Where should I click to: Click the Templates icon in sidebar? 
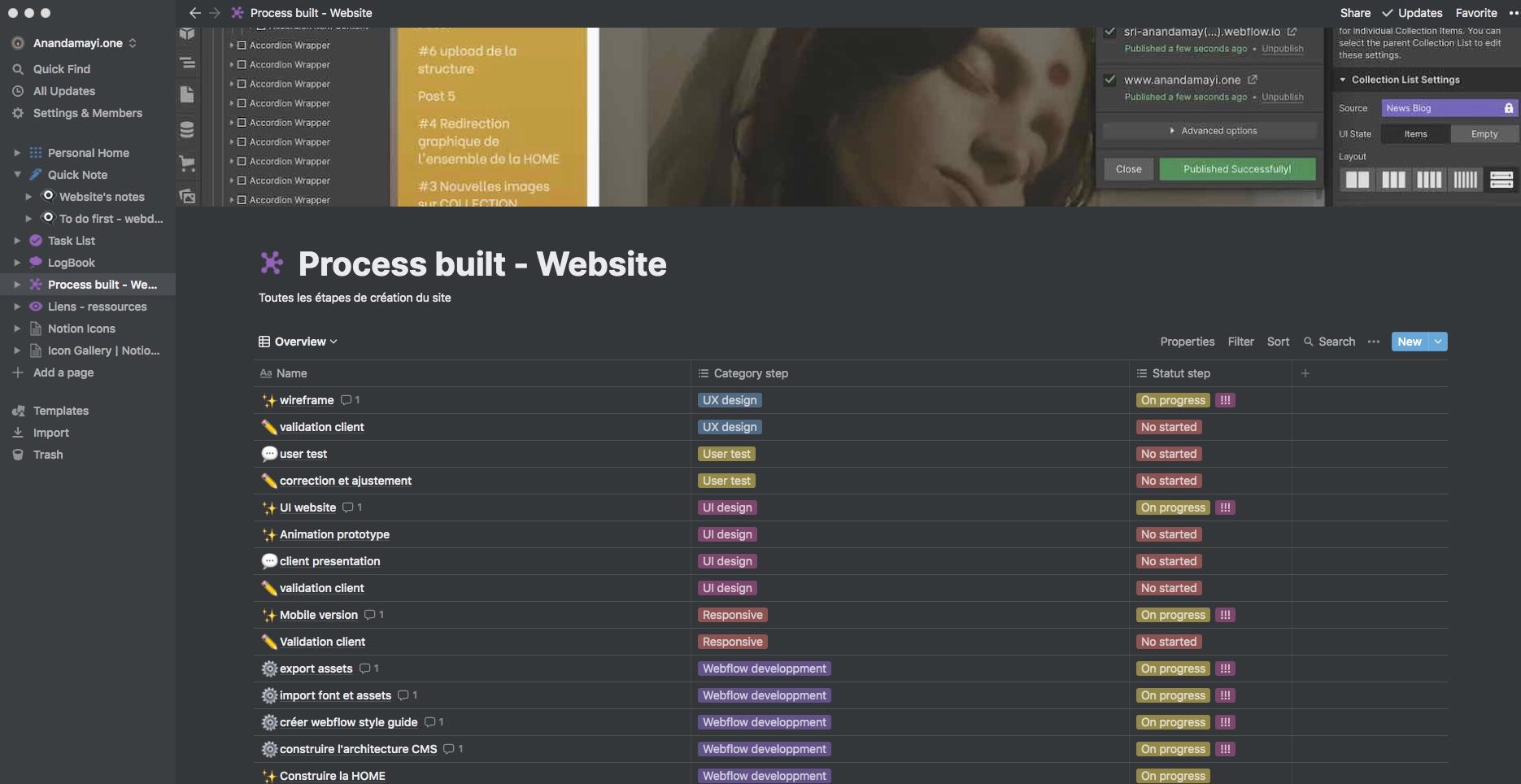(x=18, y=411)
